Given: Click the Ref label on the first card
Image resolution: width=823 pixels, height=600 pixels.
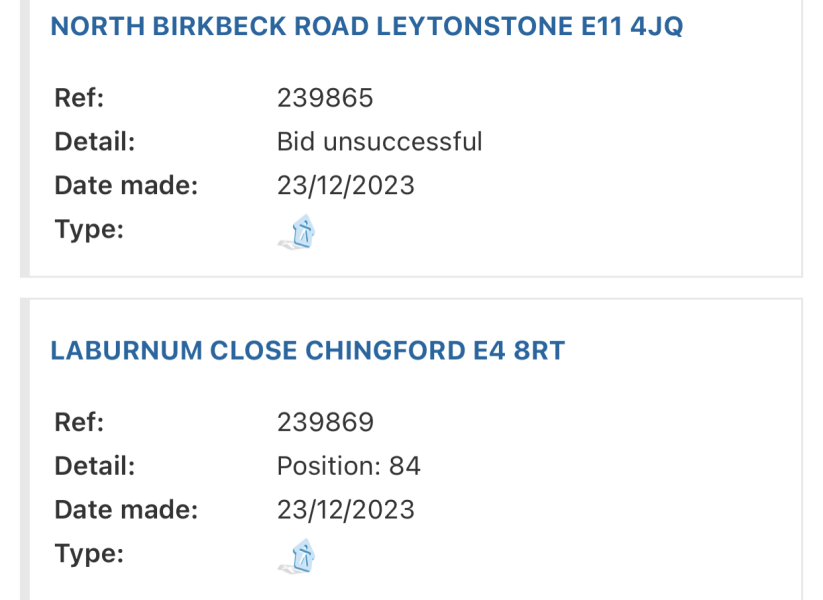Looking at the screenshot, I should (x=74, y=97).
